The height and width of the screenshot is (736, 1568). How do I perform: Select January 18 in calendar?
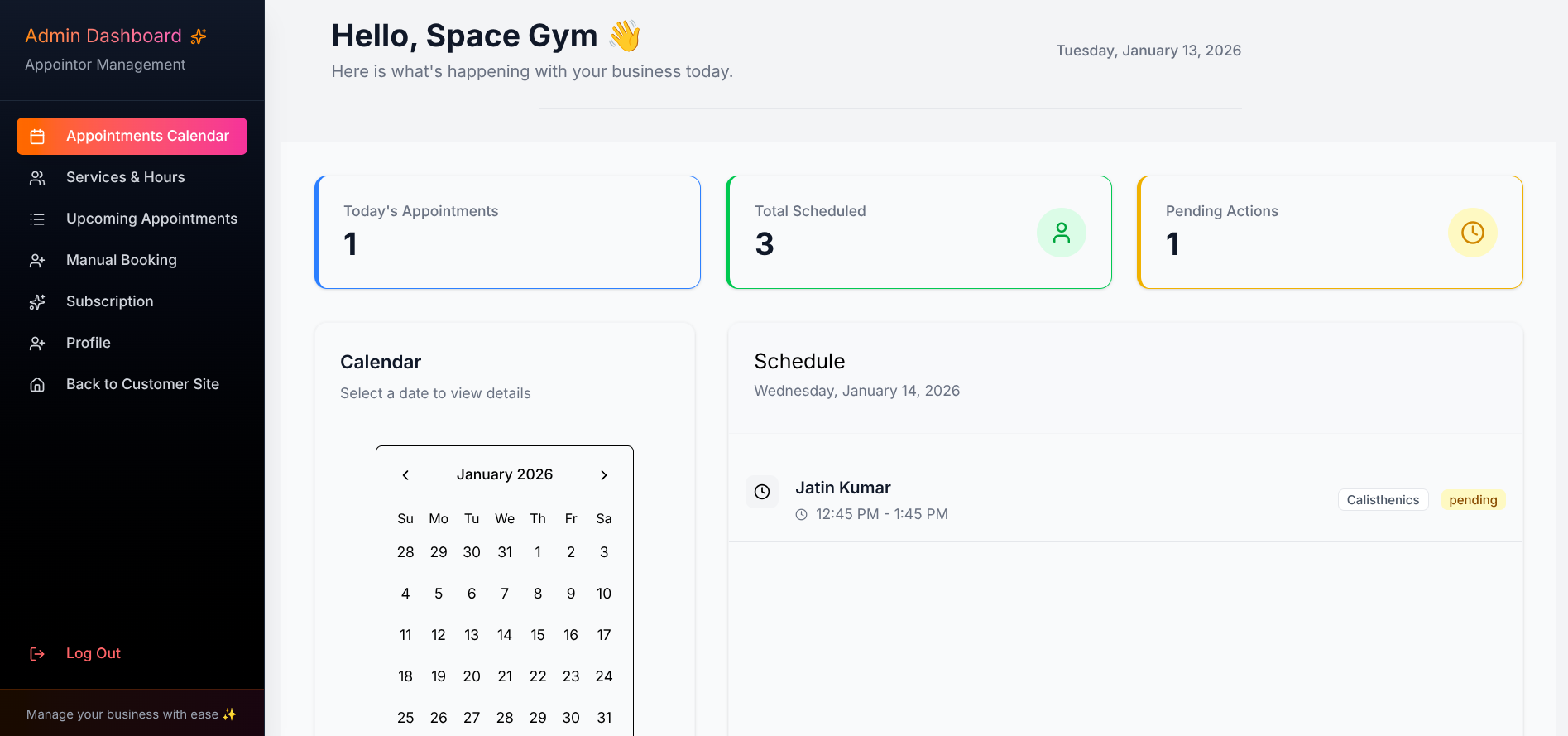coord(405,676)
